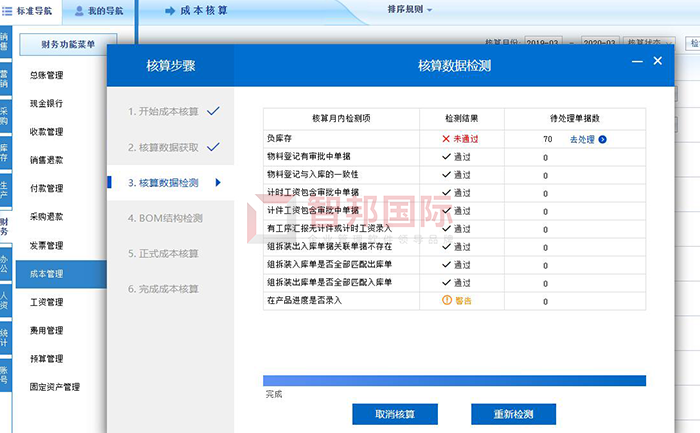Open the 办公 side tab

coord(5,263)
